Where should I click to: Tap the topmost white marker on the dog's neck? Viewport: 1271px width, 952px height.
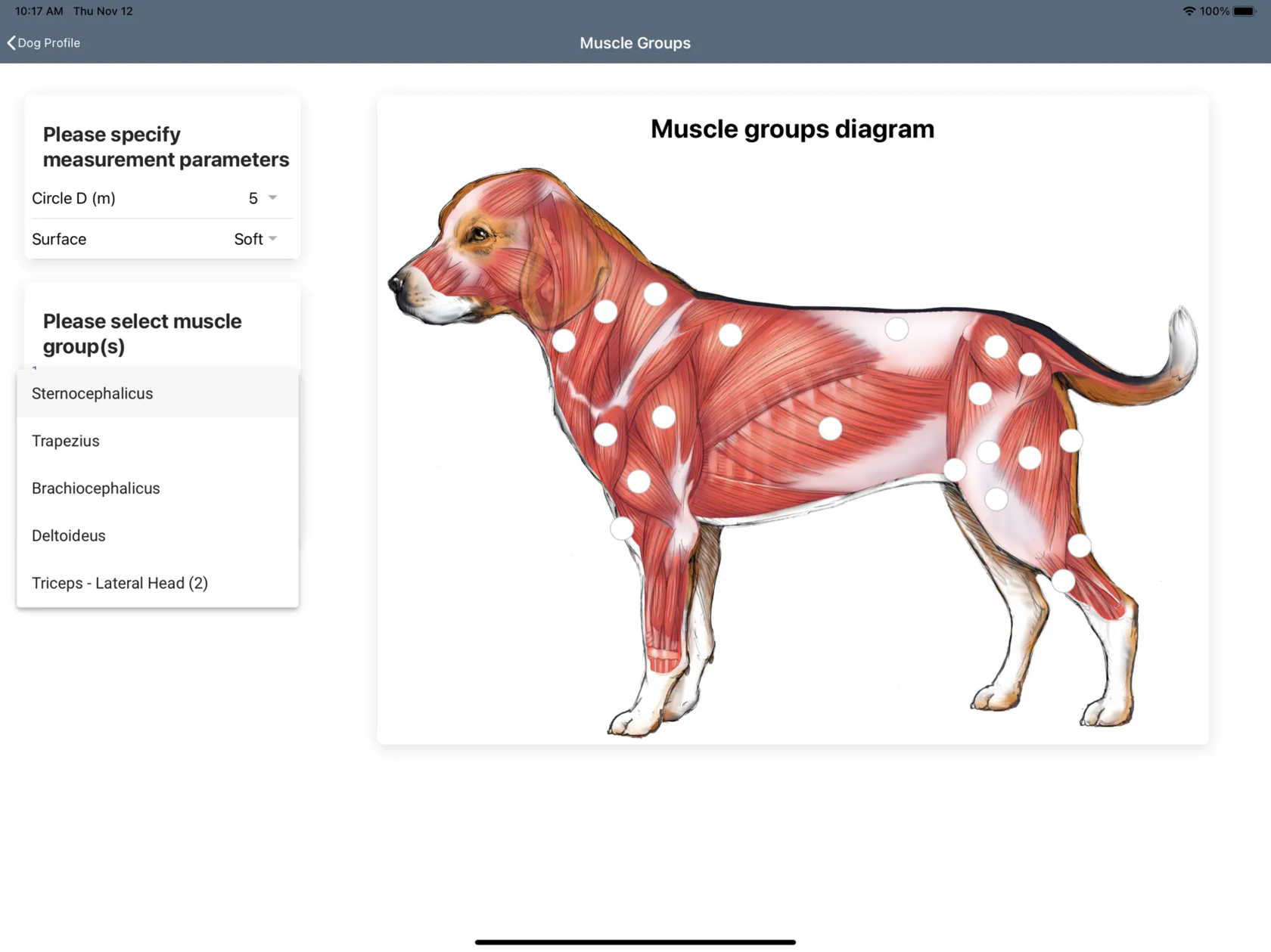click(656, 294)
